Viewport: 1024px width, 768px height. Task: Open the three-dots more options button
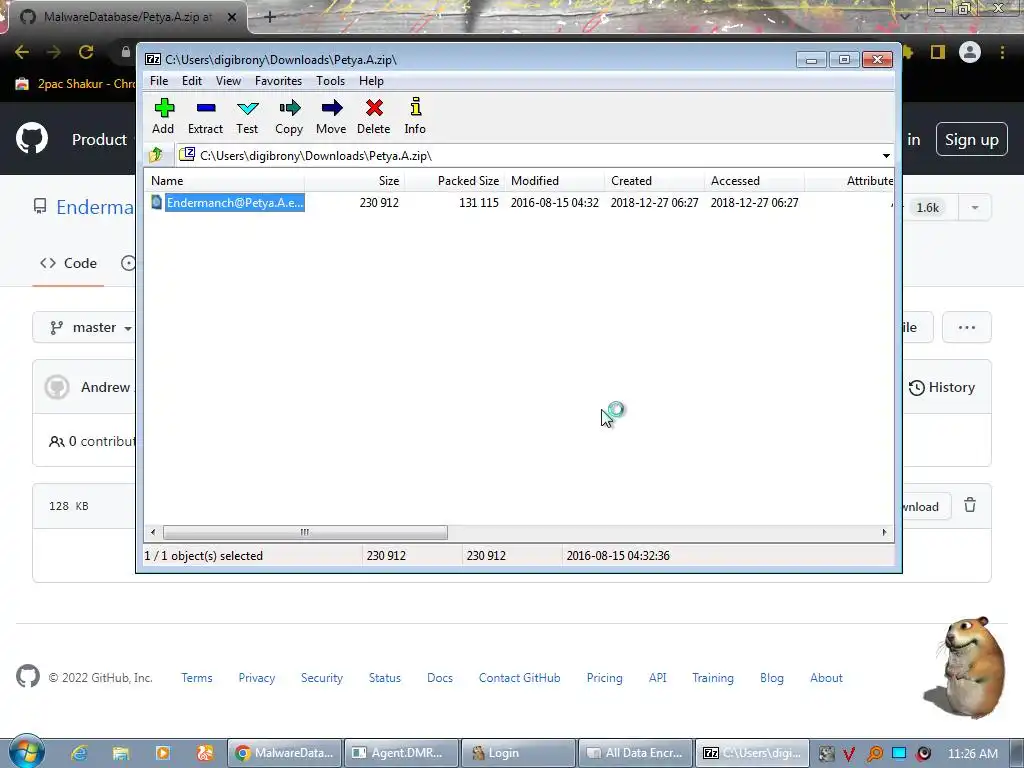pyautogui.click(x=967, y=327)
